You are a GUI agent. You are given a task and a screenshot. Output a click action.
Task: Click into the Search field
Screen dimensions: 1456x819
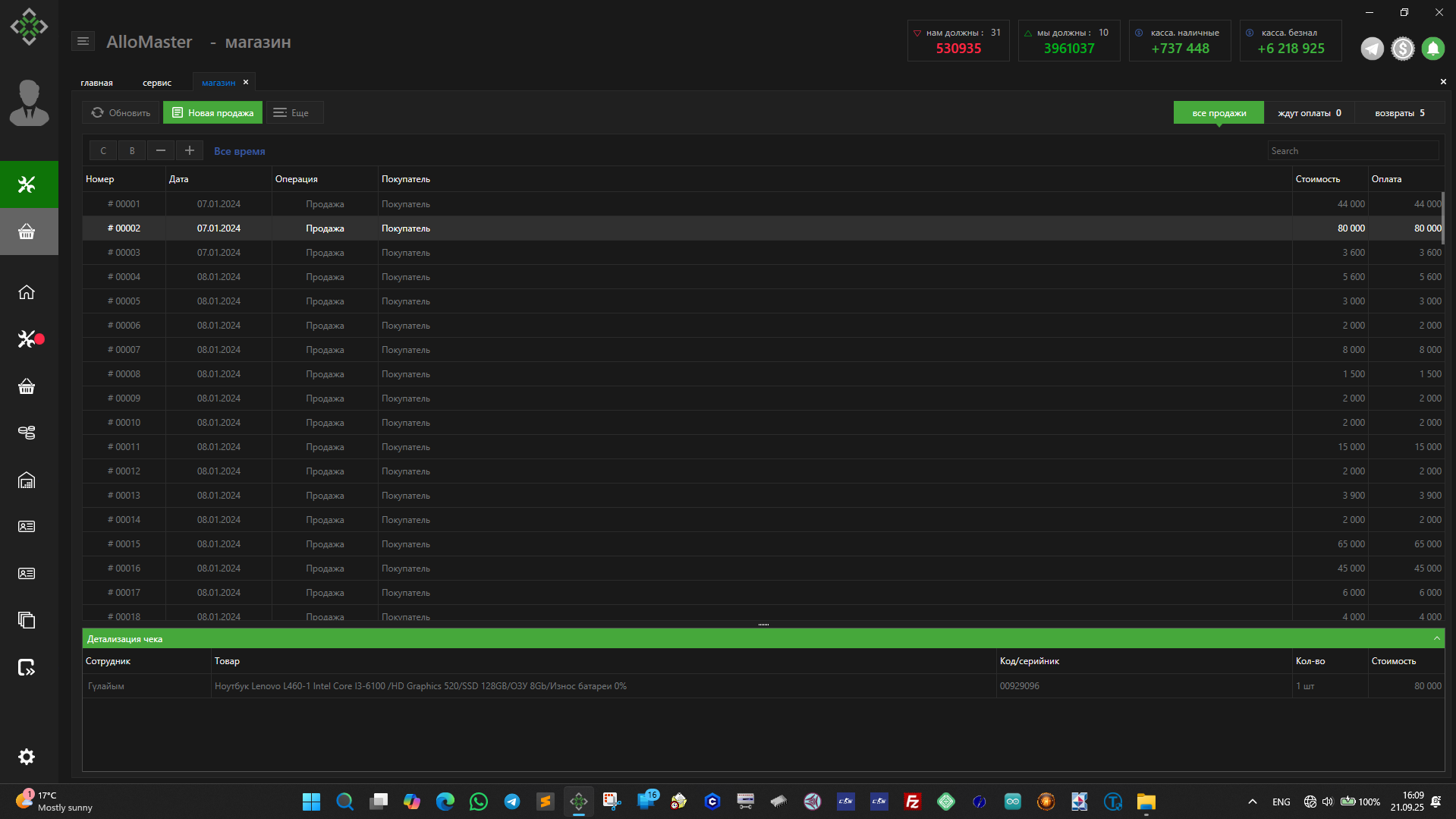(1352, 151)
